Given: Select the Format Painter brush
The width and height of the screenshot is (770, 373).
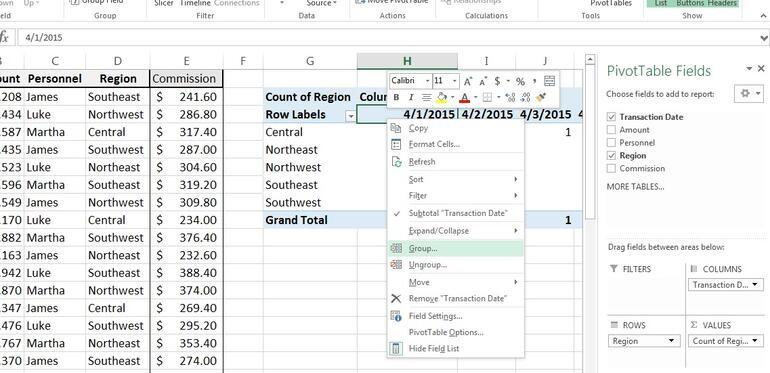Looking at the screenshot, I should pos(541,98).
